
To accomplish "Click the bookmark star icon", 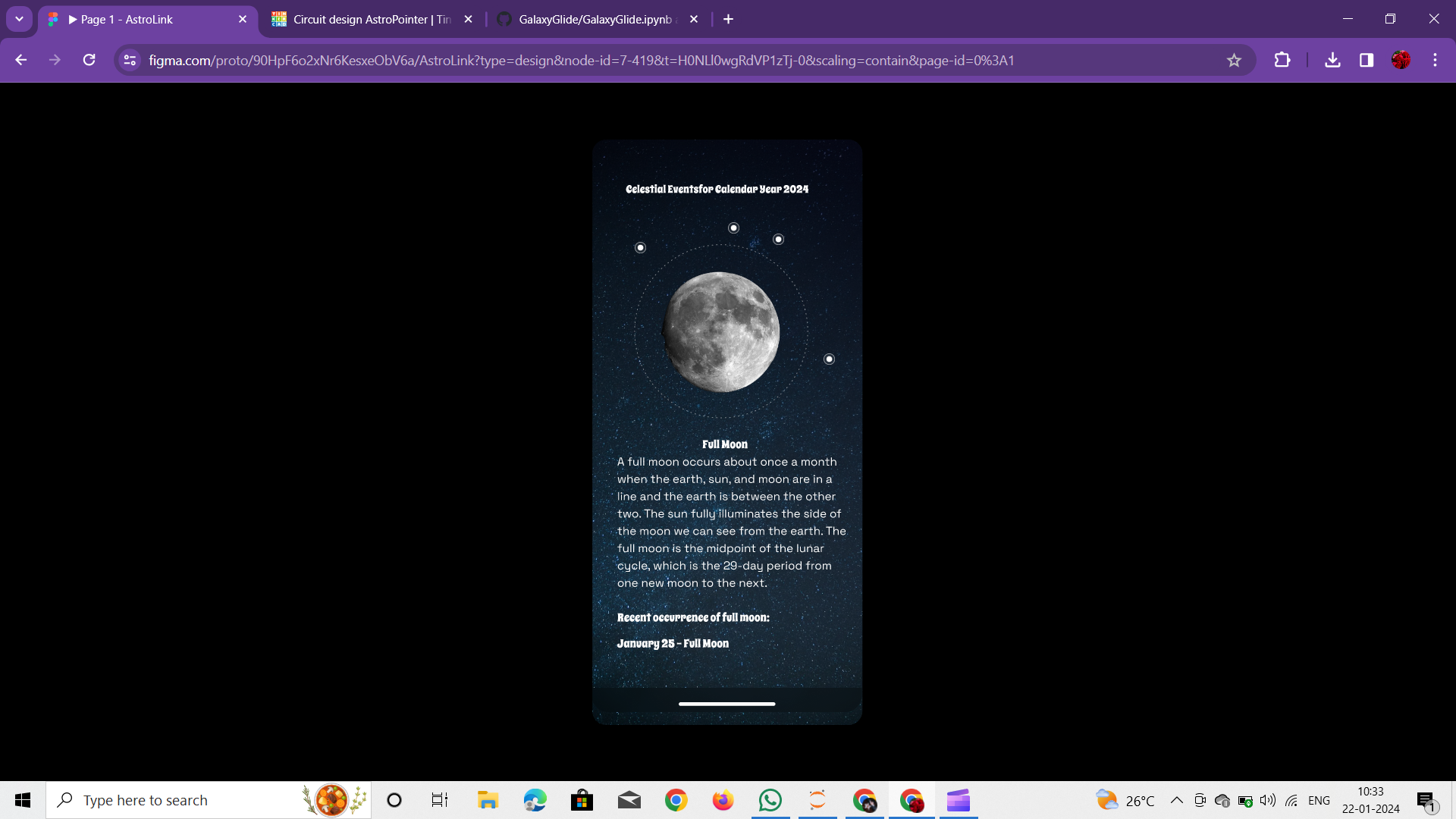I will click(x=1234, y=61).
